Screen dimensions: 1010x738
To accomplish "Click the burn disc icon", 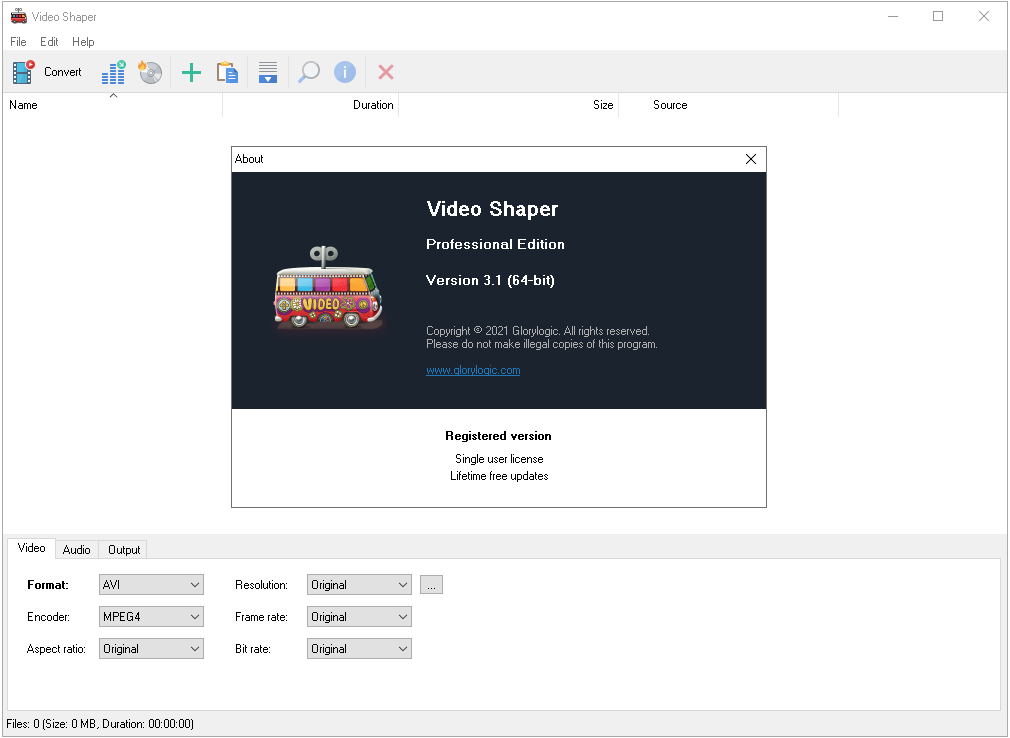I will (150, 72).
